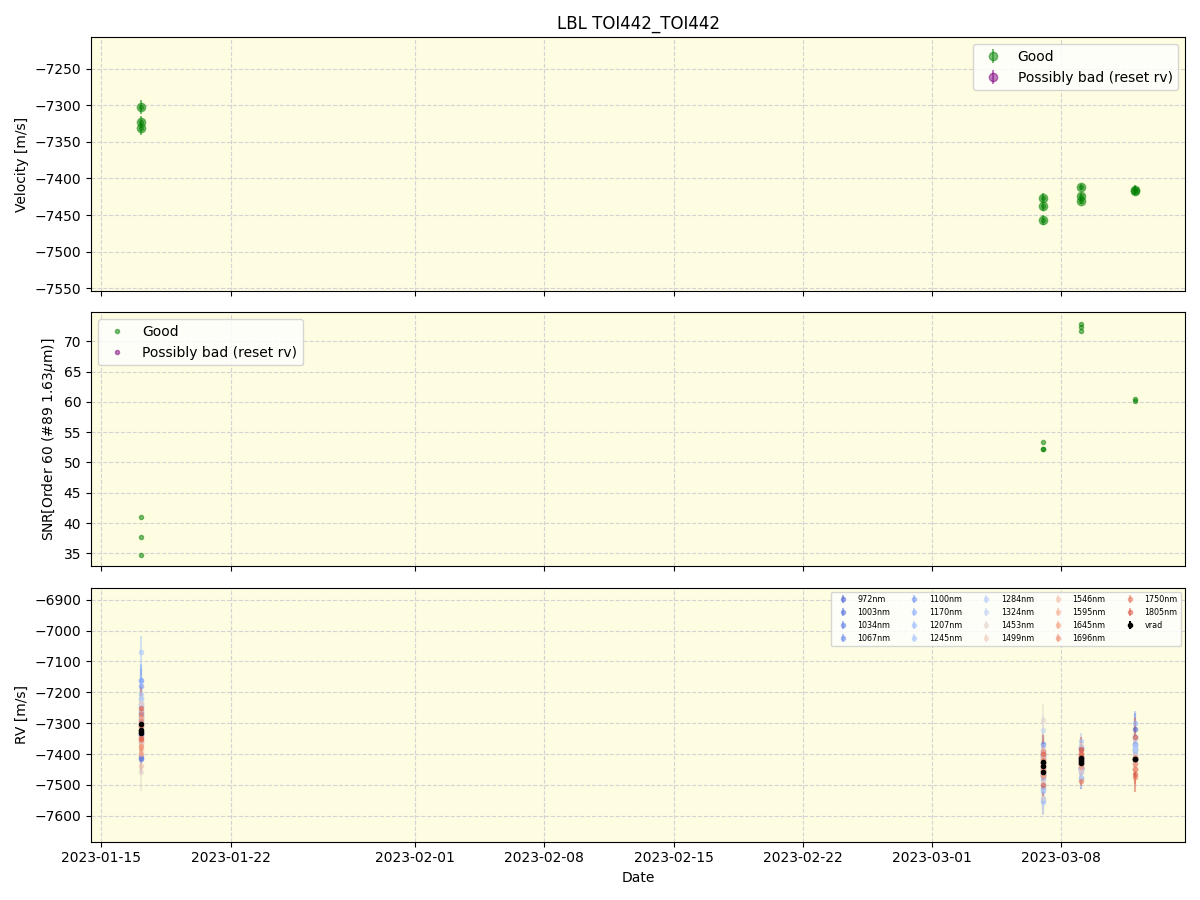Click the SNR point cluster above 70
The width and height of the screenshot is (1200, 900).
coord(1081,327)
